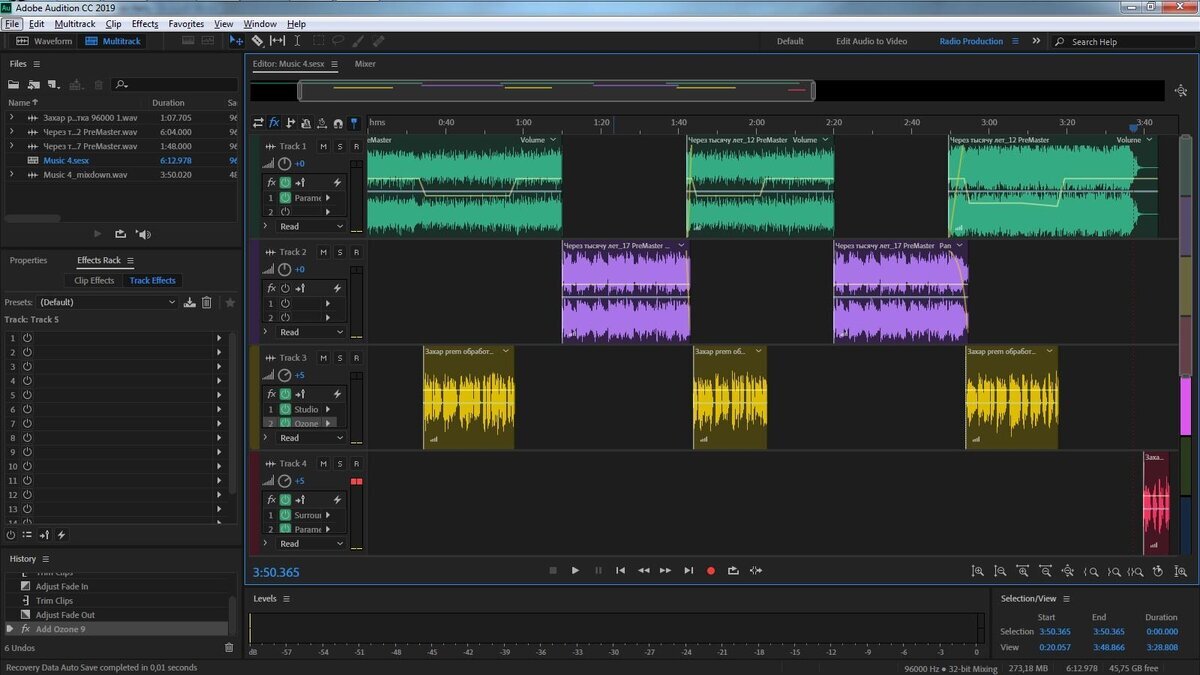Mute Track 1
Screen dimensions: 1200x675
pyautogui.click(x=324, y=146)
